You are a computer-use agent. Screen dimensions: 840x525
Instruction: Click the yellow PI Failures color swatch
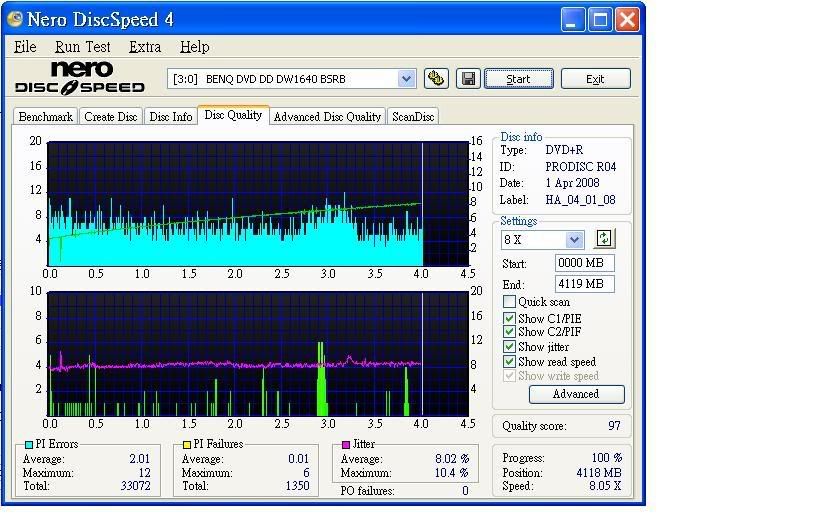point(187,445)
